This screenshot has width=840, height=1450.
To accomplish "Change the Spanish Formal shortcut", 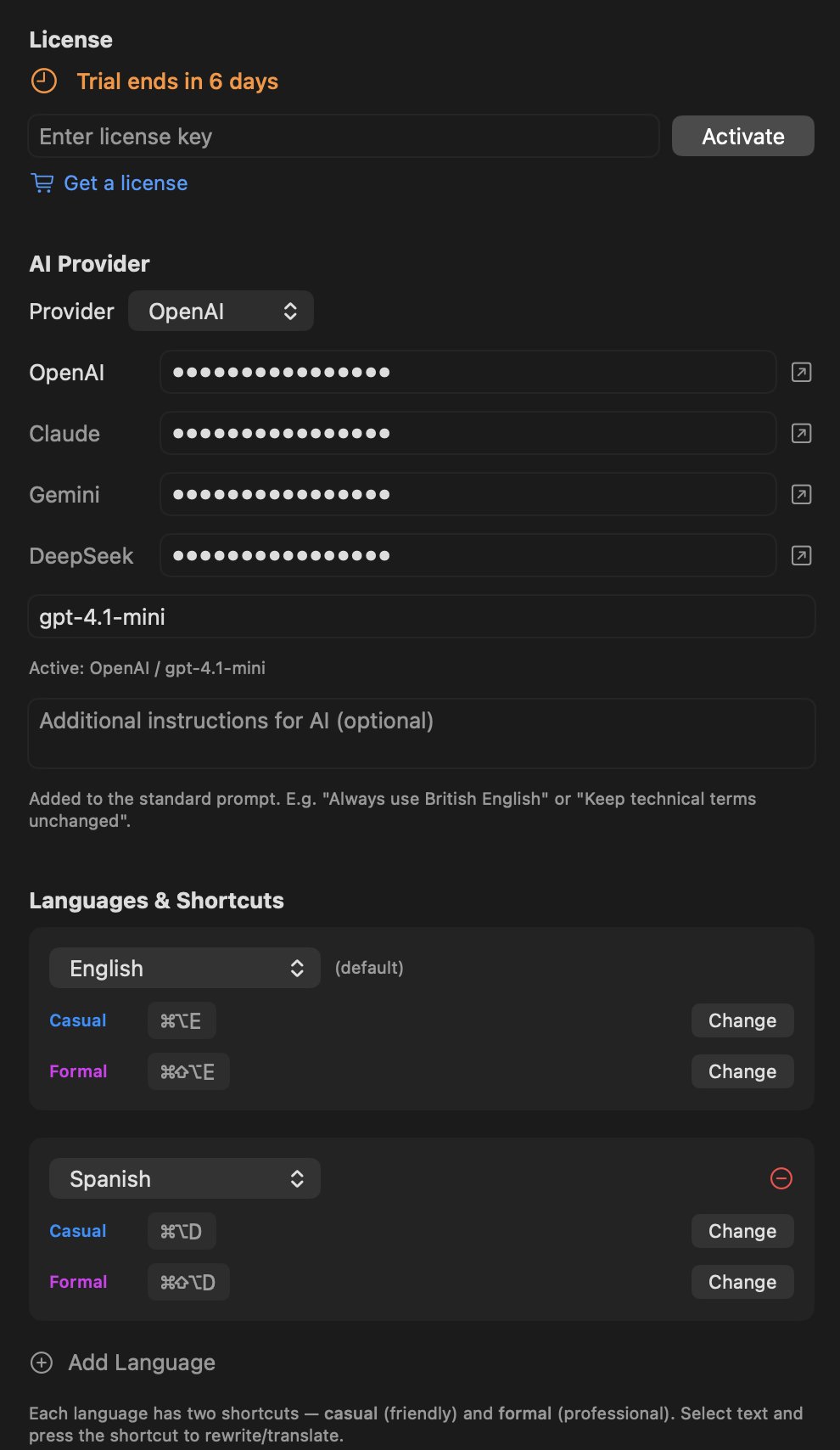I will [742, 1282].
